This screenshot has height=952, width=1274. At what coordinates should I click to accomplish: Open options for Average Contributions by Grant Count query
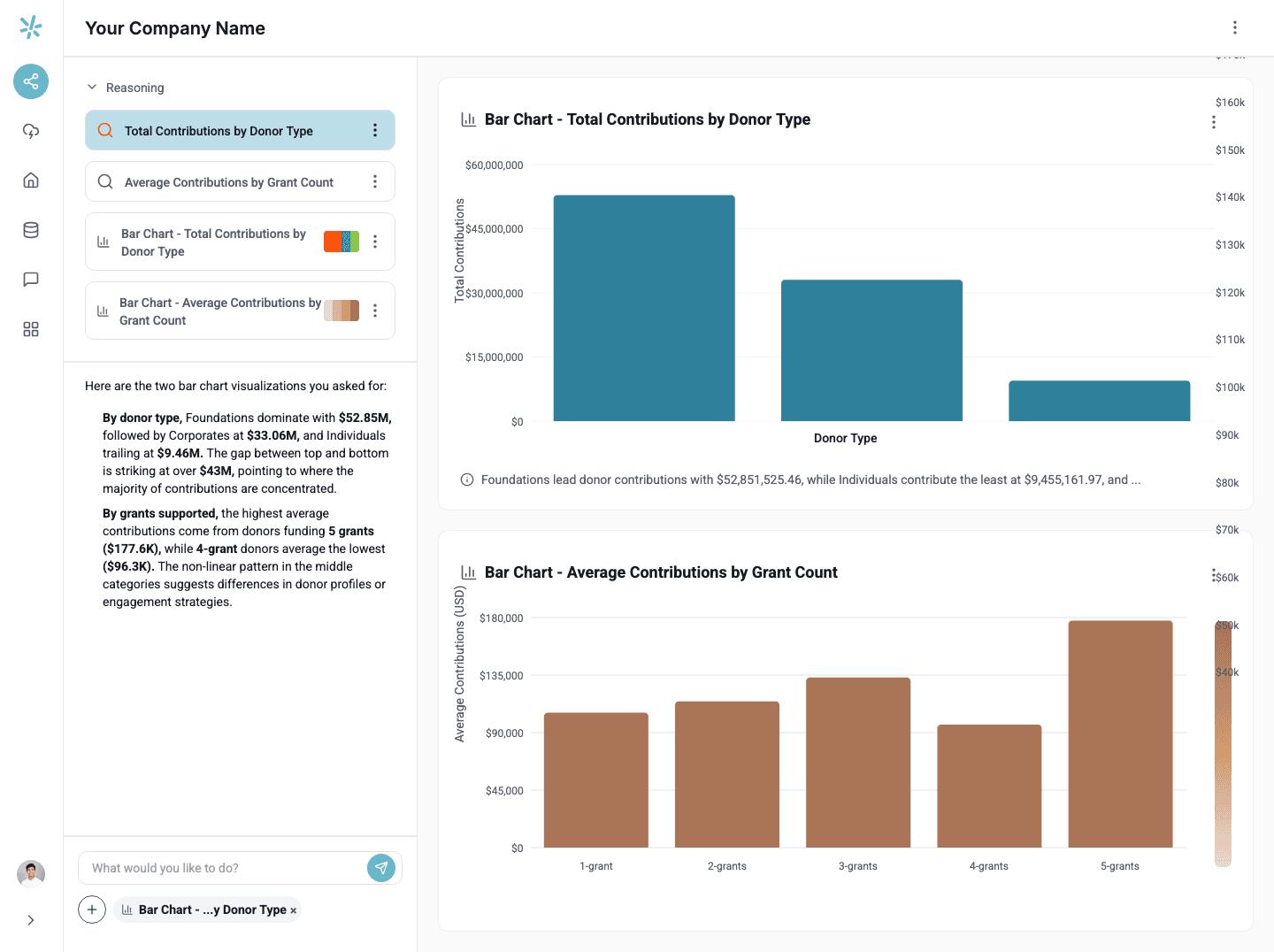tap(375, 181)
